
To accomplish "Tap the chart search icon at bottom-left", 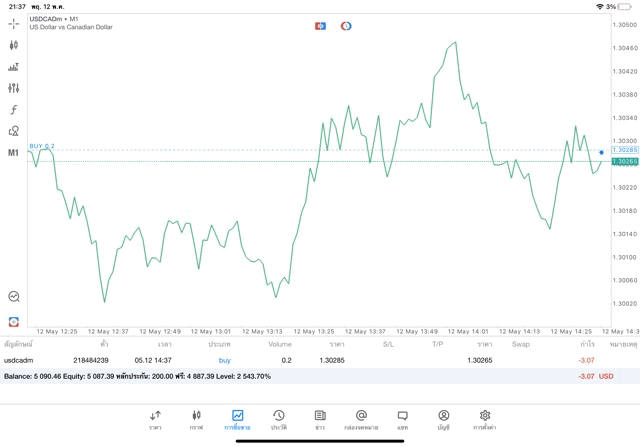I will 14,297.
